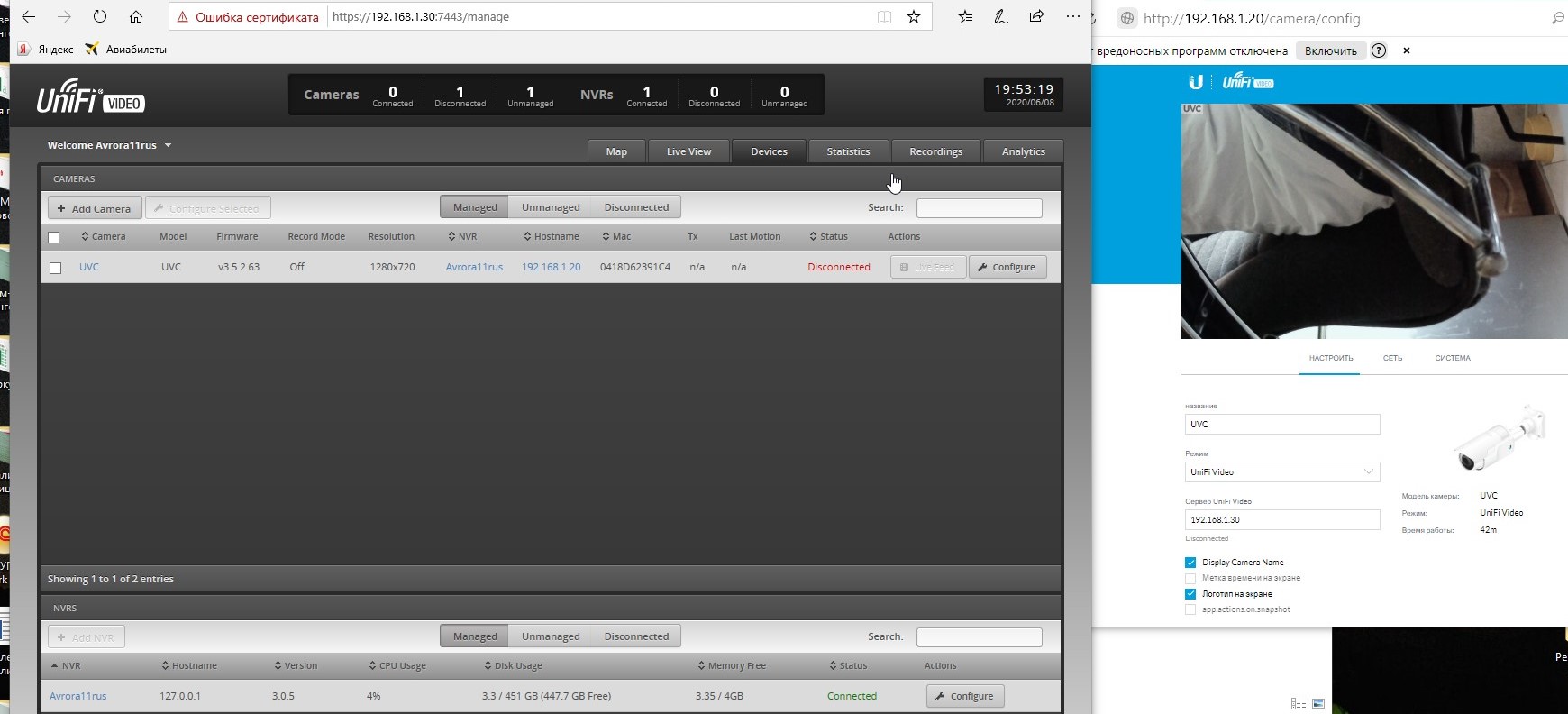The height and width of the screenshot is (714, 1568).
Task: Sort cameras by Mac column
Action: 616,236
